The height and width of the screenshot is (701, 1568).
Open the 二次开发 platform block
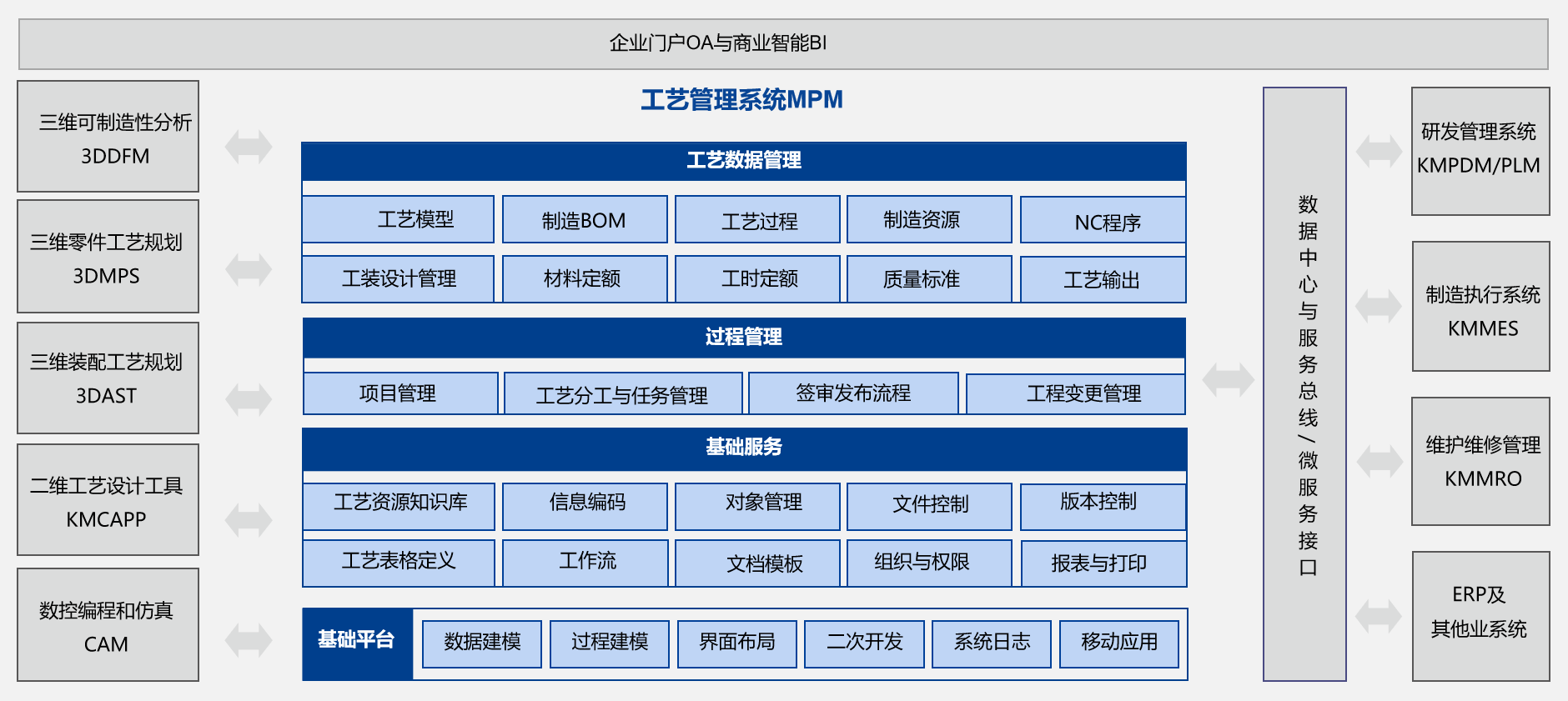[x=864, y=643]
